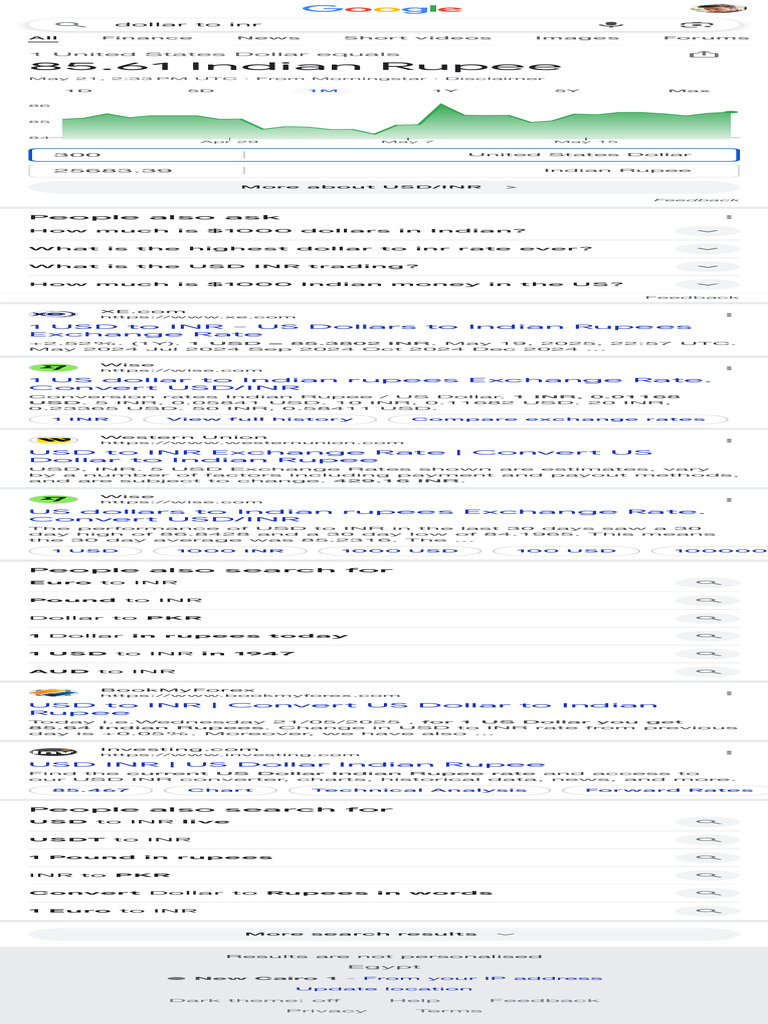Click the converted amount field 25683.39

coord(137,170)
